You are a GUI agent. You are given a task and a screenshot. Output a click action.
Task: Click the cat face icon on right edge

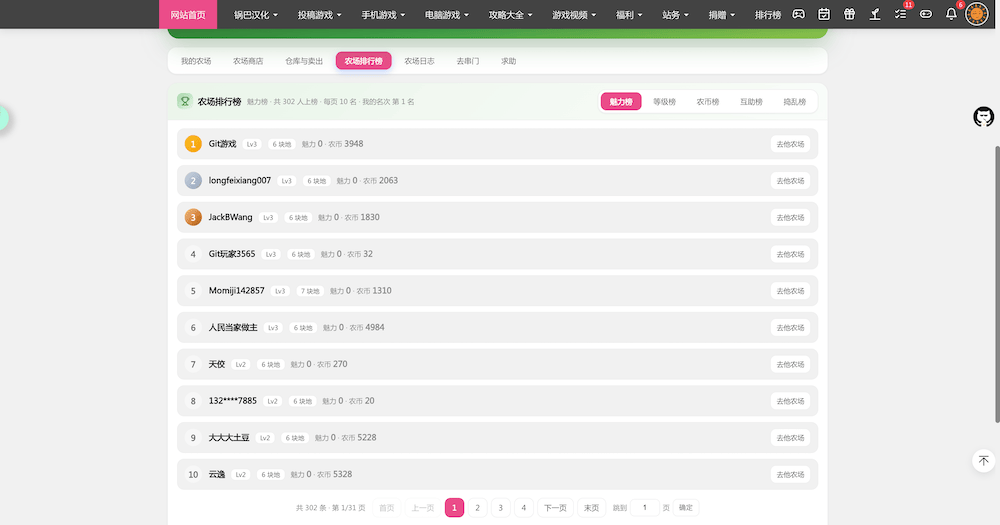click(x=983, y=117)
